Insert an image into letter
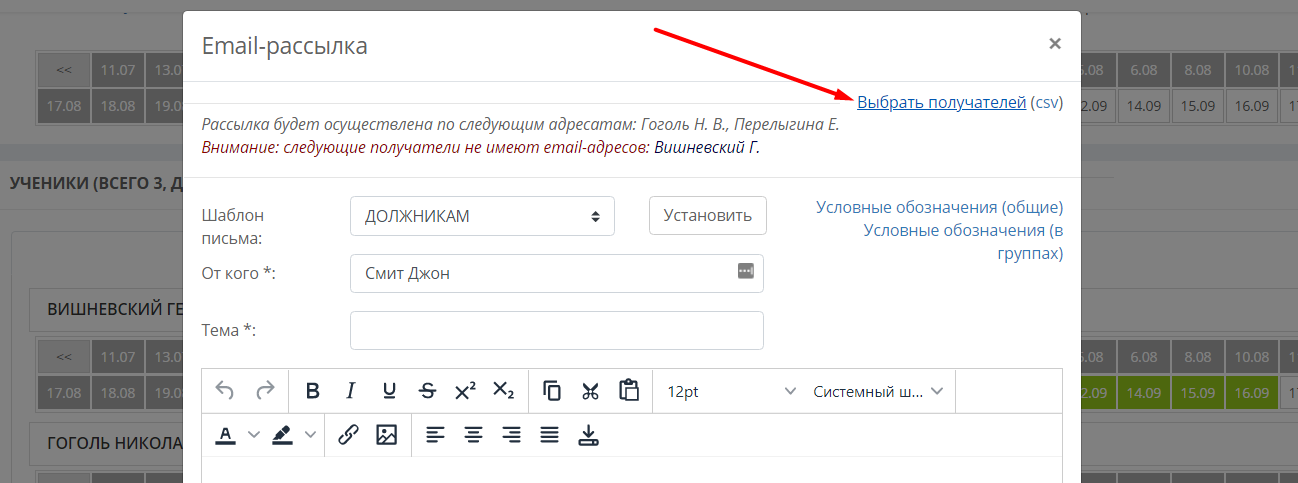The image size is (1298, 483). point(386,435)
